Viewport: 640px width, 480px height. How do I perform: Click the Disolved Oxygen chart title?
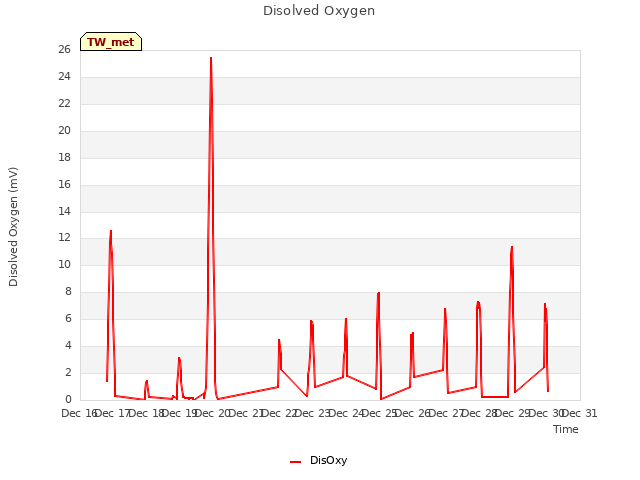[x=319, y=11]
